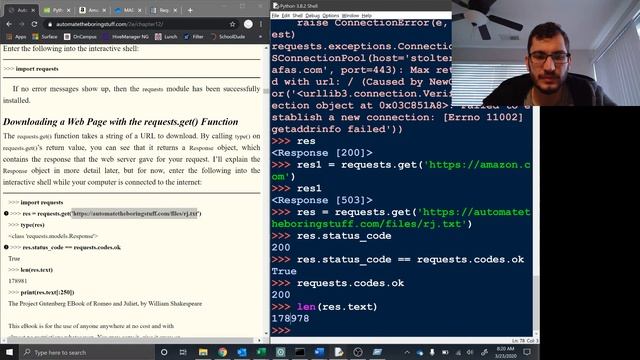Open the HiveManager NG bookmark

(x=126, y=37)
